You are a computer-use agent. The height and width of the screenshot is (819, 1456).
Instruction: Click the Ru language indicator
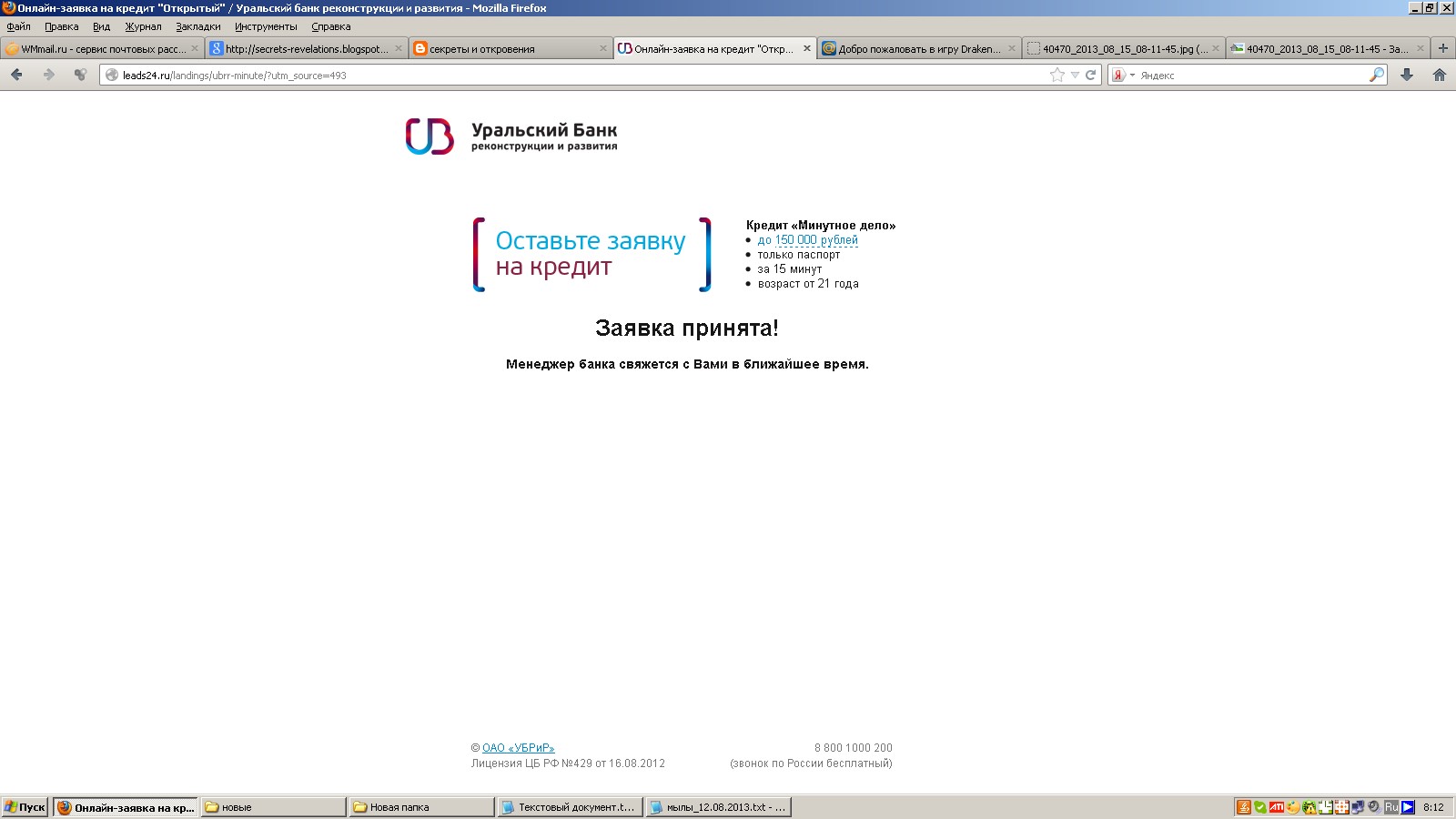click(x=1391, y=807)
